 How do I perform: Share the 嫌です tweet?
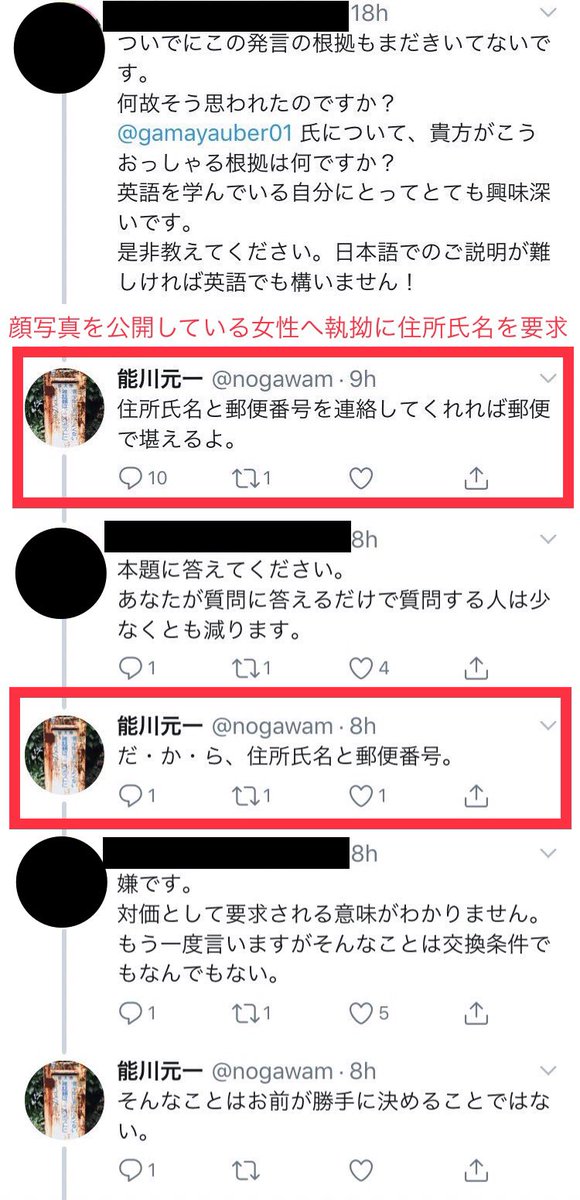coord(476,1014)
